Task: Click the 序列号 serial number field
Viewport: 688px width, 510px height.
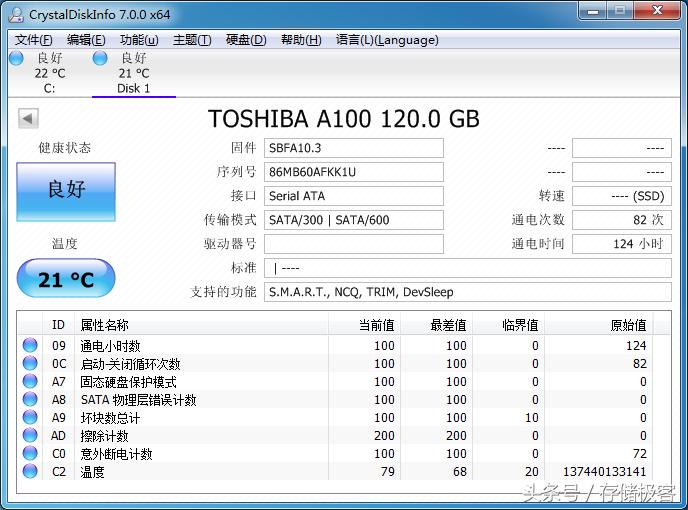Action: (353, 172)
